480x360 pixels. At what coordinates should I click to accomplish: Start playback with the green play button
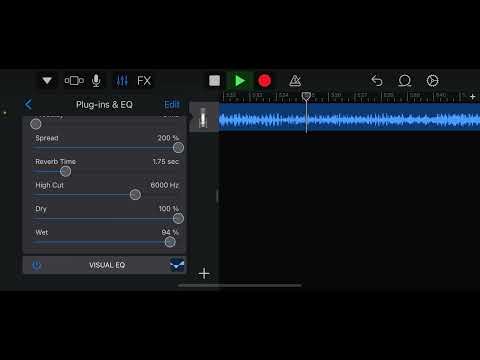[239, 81]
